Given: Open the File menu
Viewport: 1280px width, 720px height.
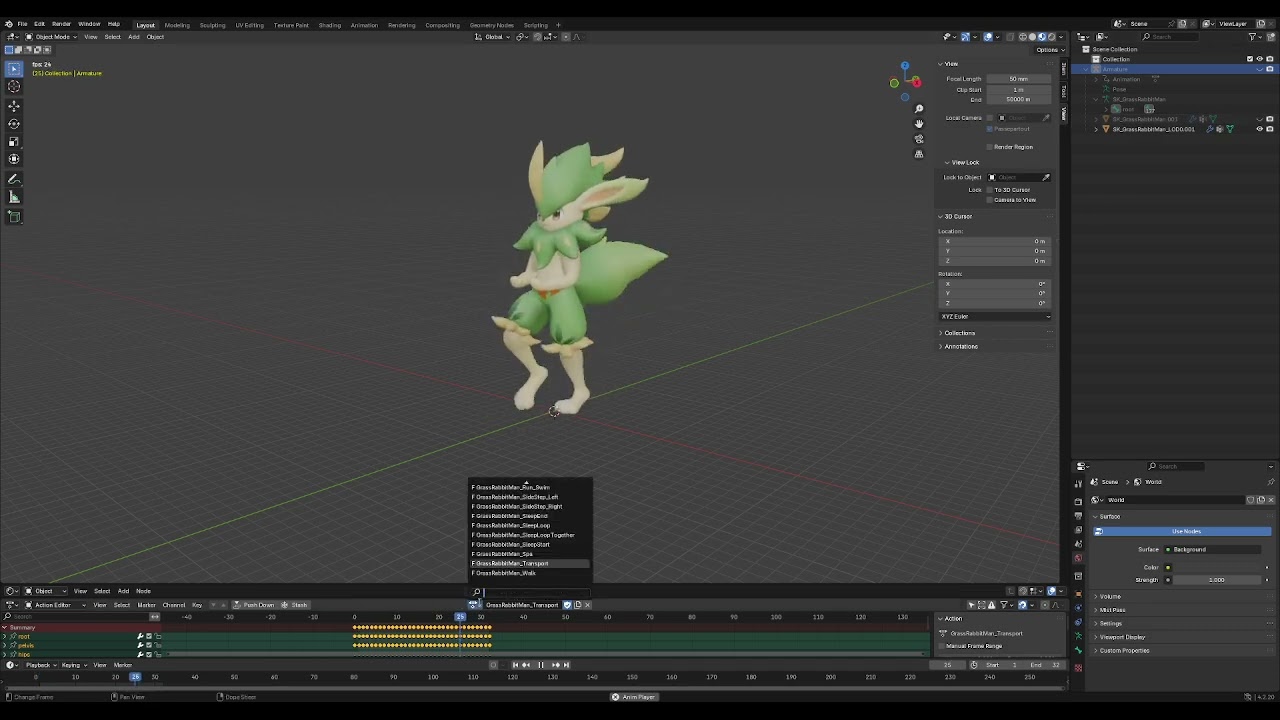Looking at the screenshot, I should (22, 24).
